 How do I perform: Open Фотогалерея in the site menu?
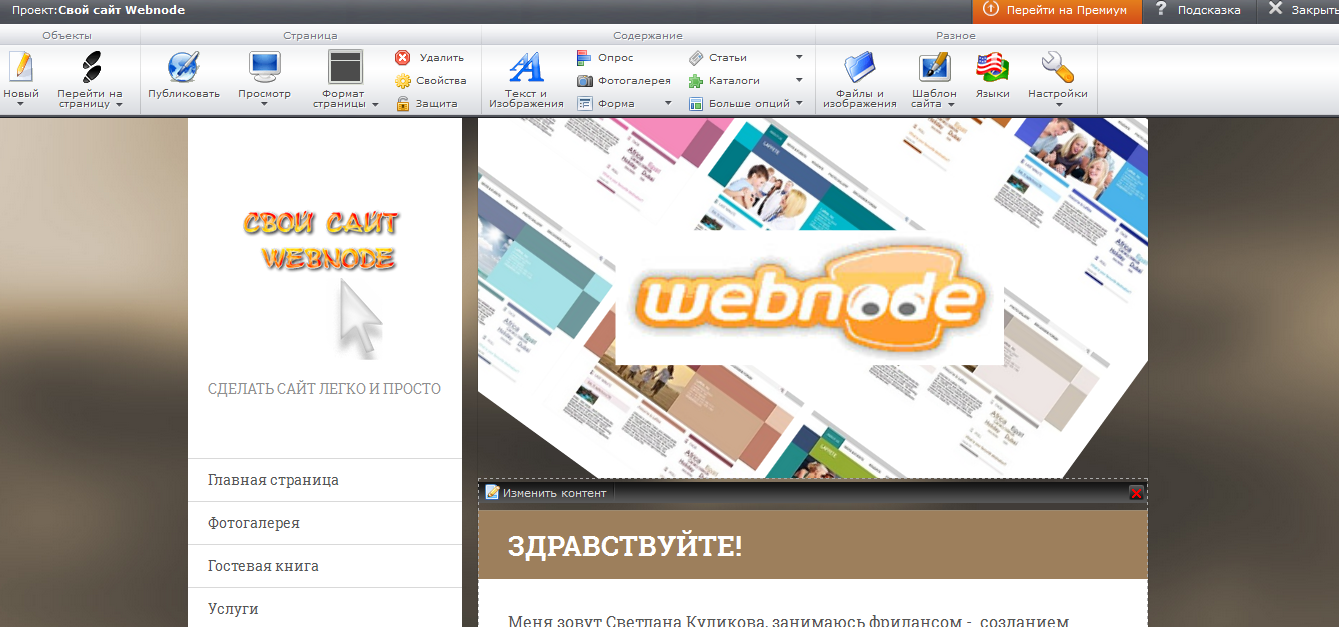(x=325, y=523)
